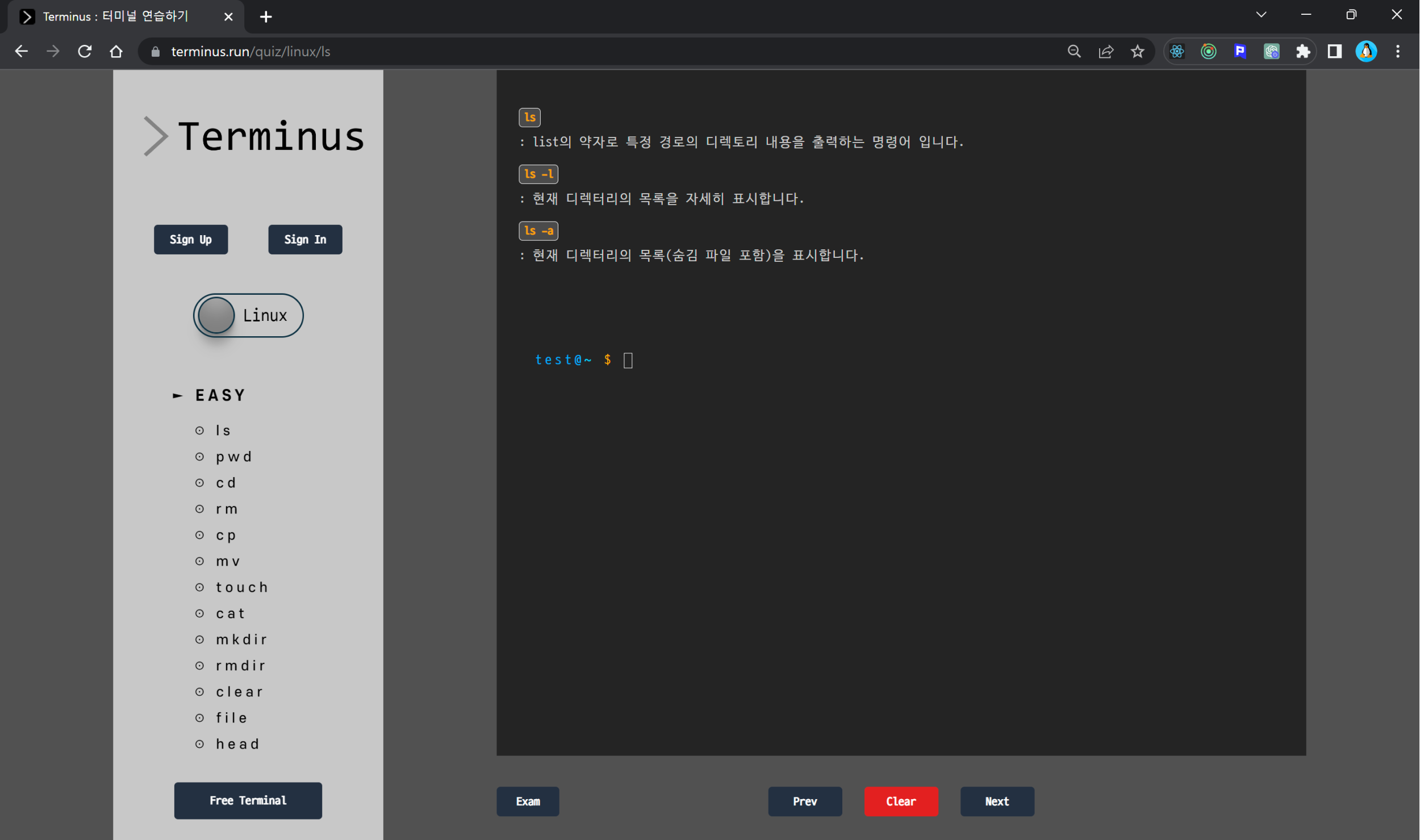Toggle the browser side panel icon

click(1334, 52)
